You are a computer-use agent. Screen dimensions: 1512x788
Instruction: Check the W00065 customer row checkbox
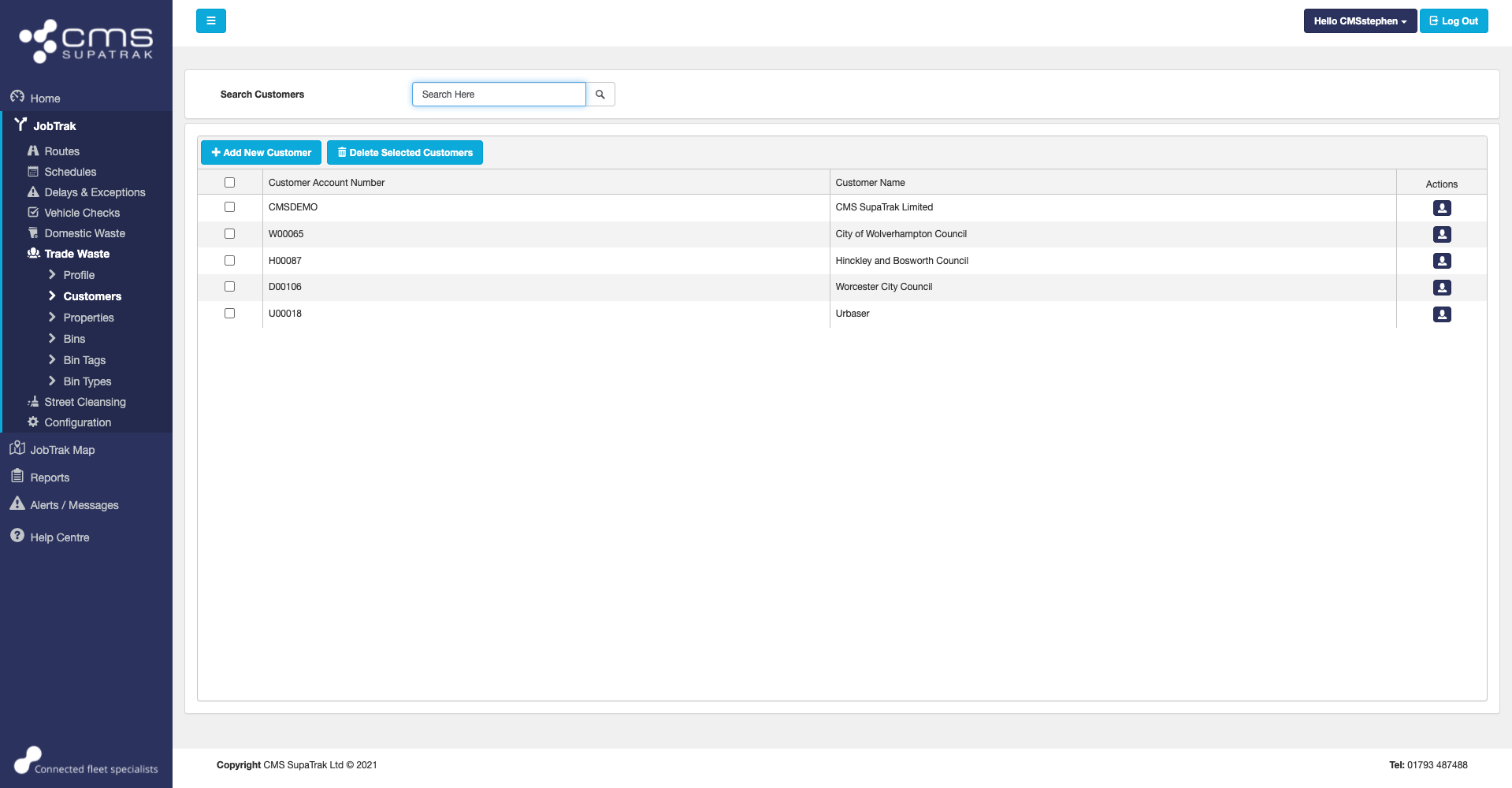click(x=229, y=234)
